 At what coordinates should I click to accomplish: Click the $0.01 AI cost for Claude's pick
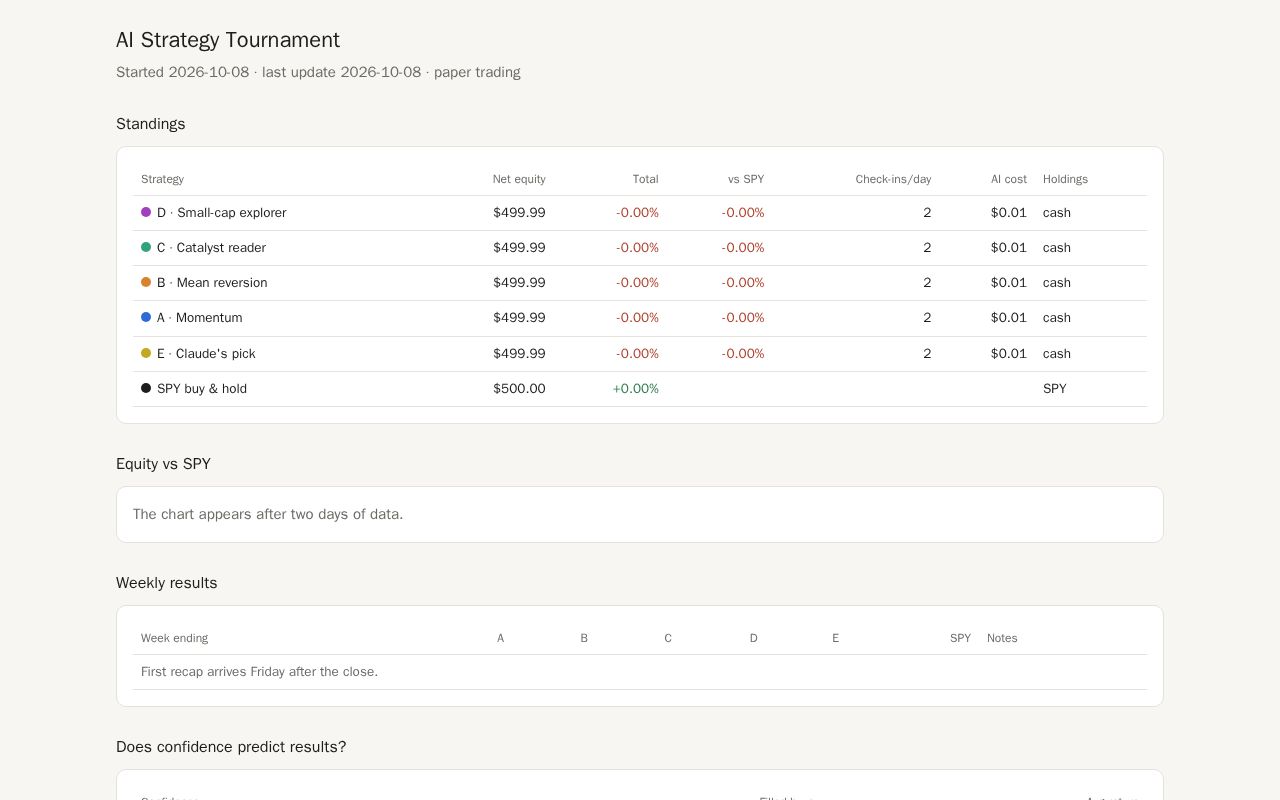tap(1009, 353)
